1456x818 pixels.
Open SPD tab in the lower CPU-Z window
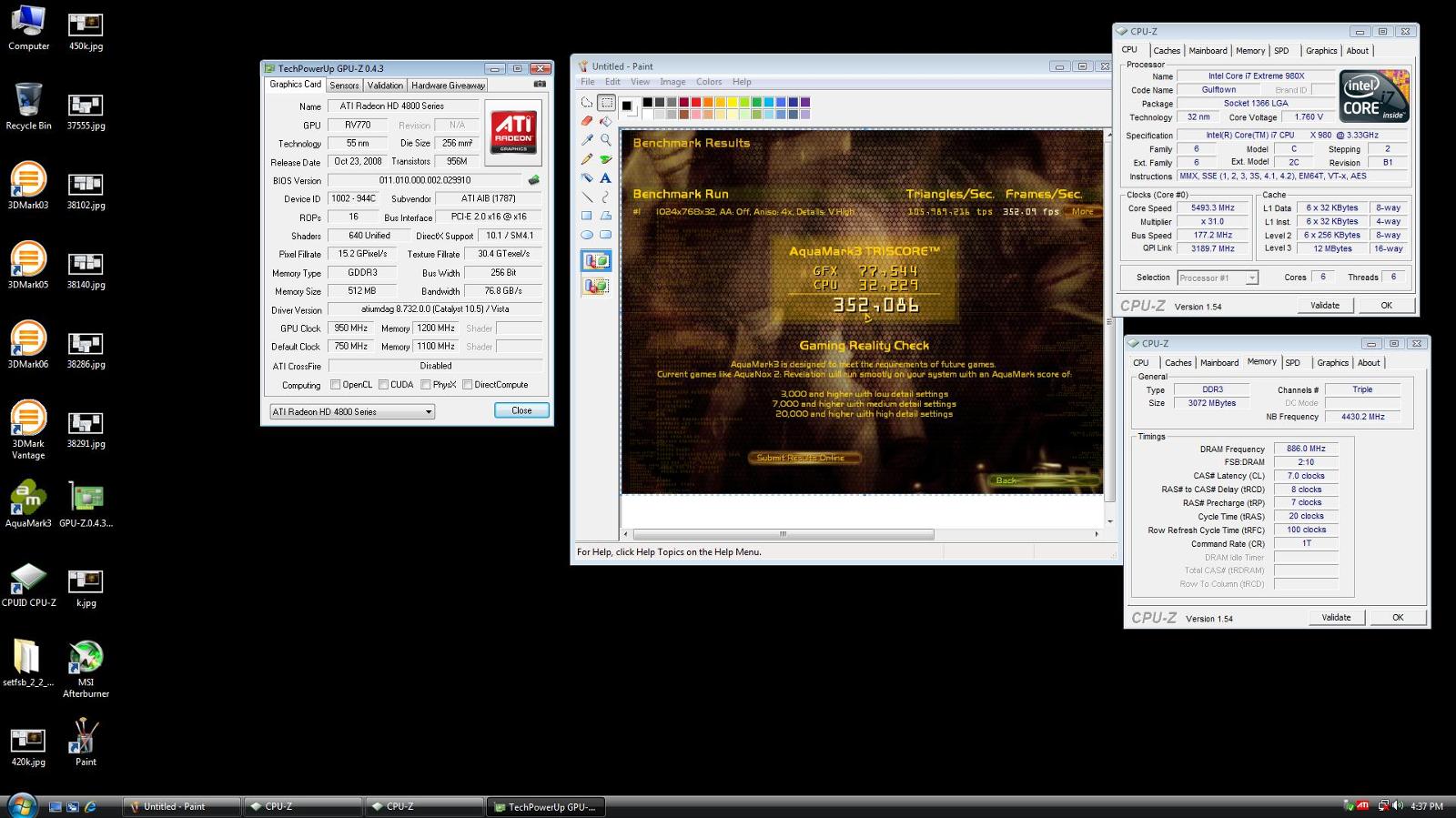[x=1292, y=363]
